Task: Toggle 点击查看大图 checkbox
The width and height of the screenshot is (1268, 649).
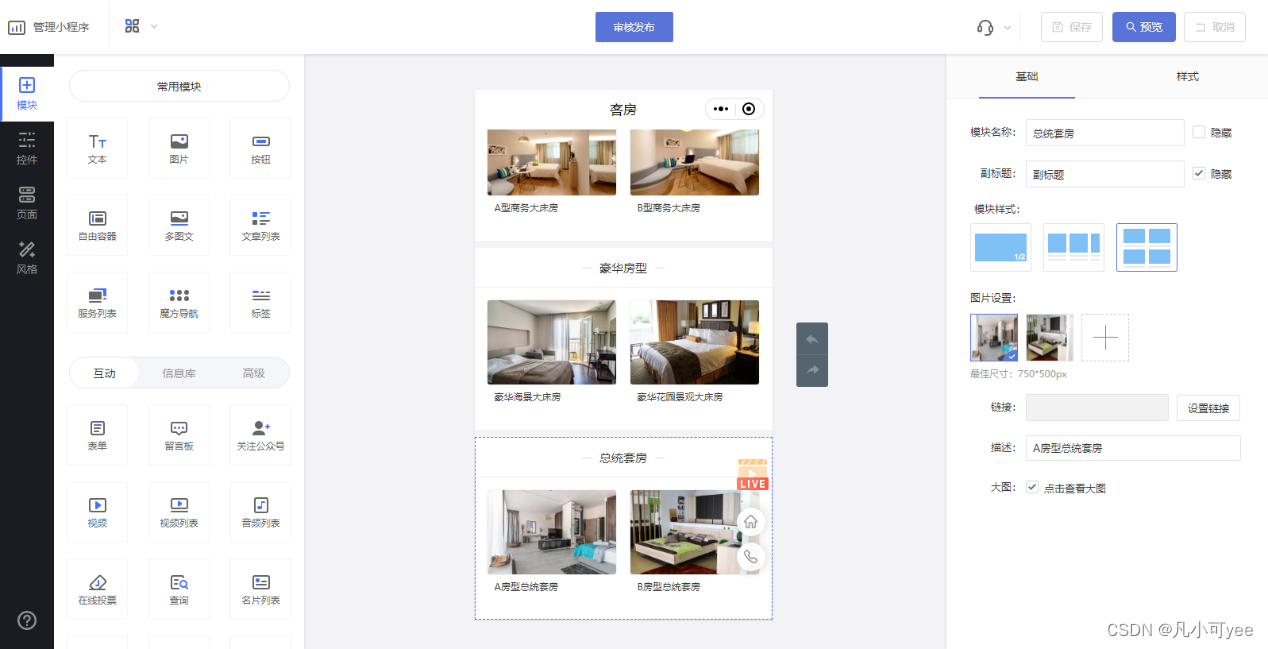Action: (x=1032, y=488)
